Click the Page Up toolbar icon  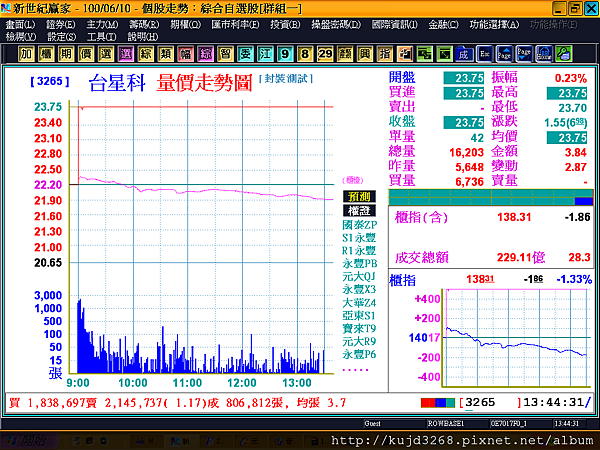tap(504, 54)
